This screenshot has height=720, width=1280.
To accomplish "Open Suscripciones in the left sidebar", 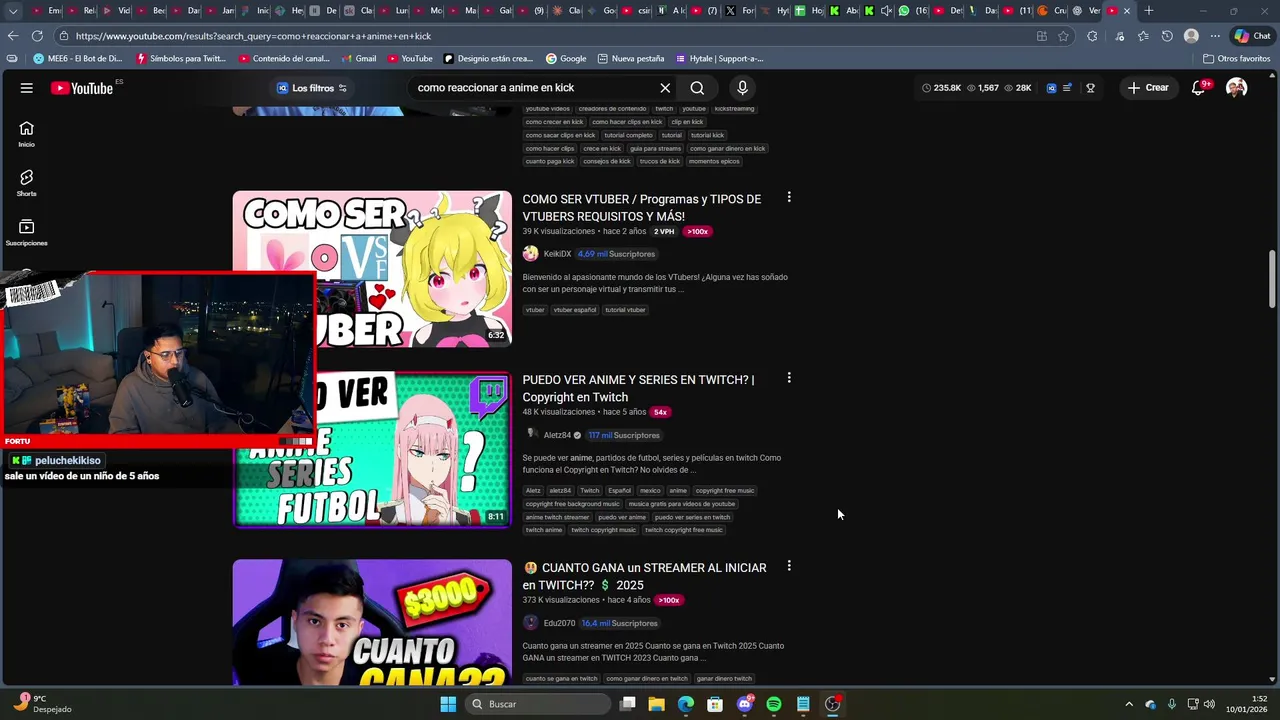I will pyautogui.click(x=26, y=232).
